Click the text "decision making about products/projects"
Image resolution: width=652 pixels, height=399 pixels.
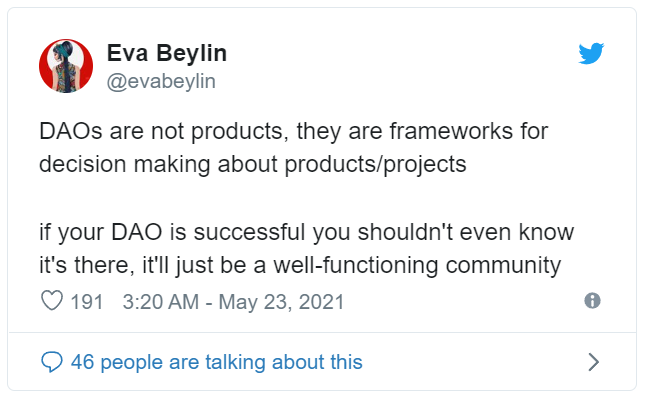pos(253,165)
